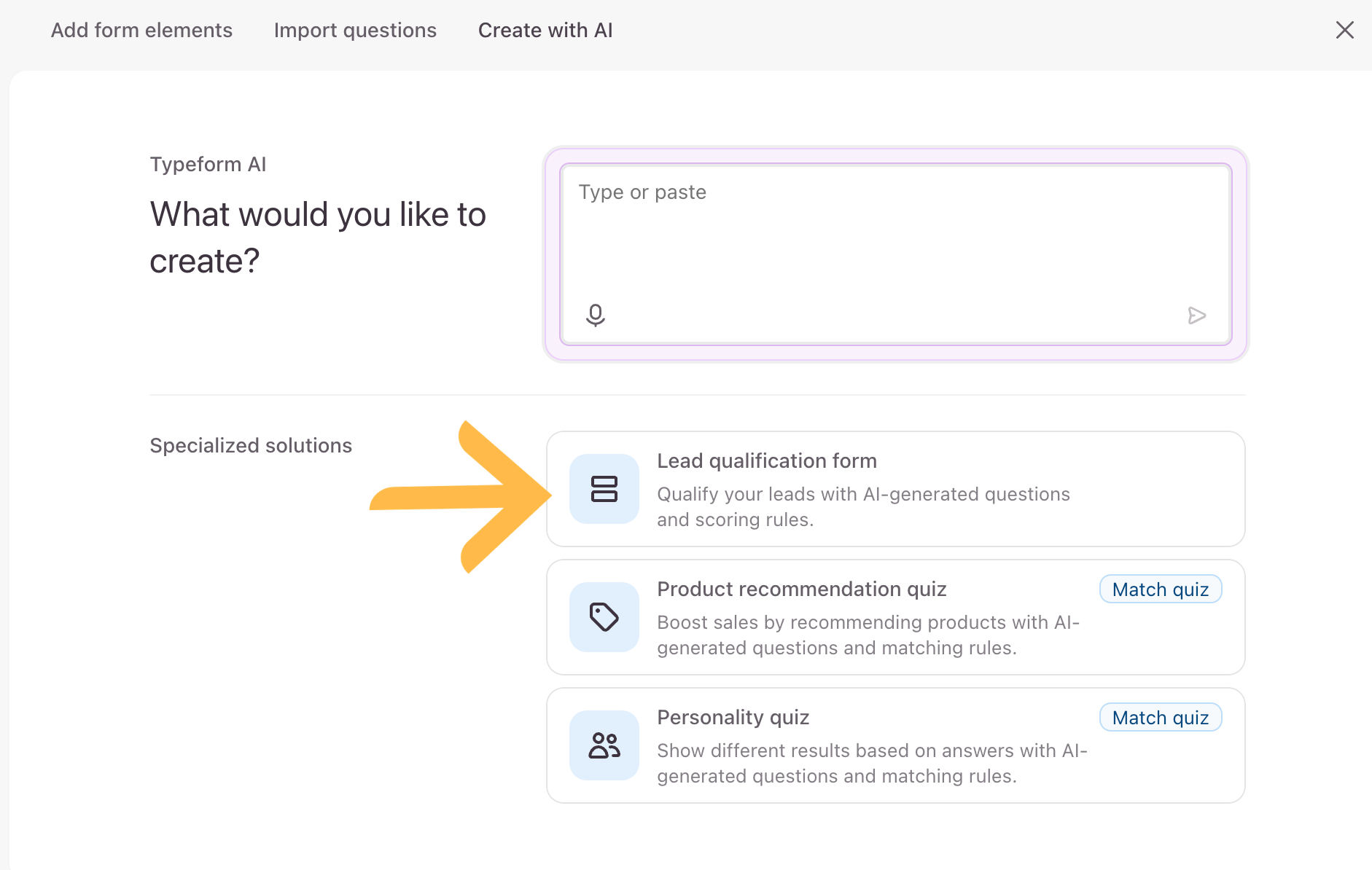Focus the Type or paste text box
The height and width of the screenshot is (870, 1372).
pyautogui.click(x=895, y=240)
